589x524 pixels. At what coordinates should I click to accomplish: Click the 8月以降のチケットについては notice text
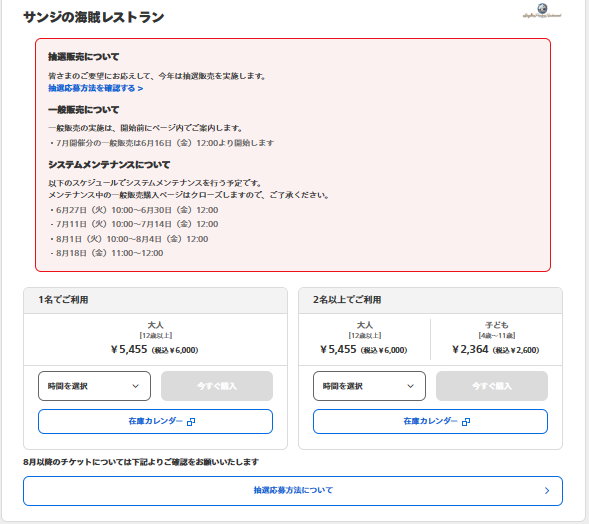point(141,462)
